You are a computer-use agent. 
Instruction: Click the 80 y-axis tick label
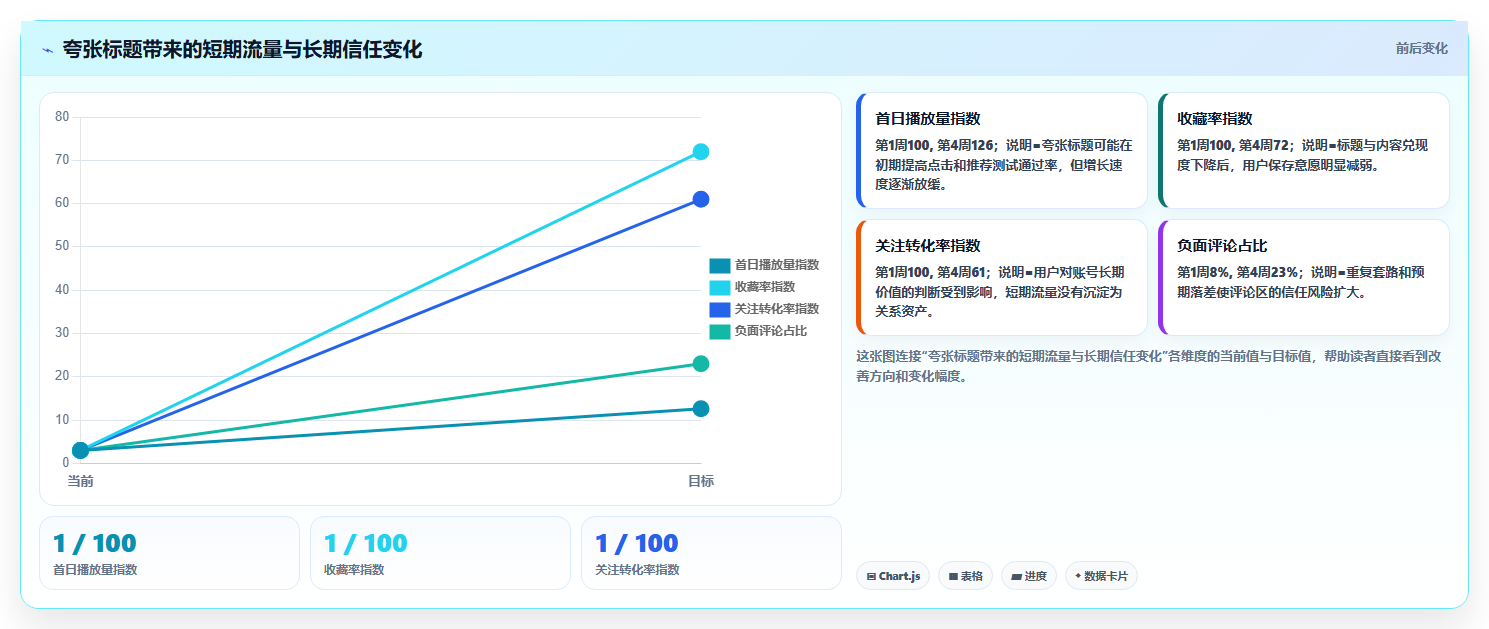click(x=62, y=117)
